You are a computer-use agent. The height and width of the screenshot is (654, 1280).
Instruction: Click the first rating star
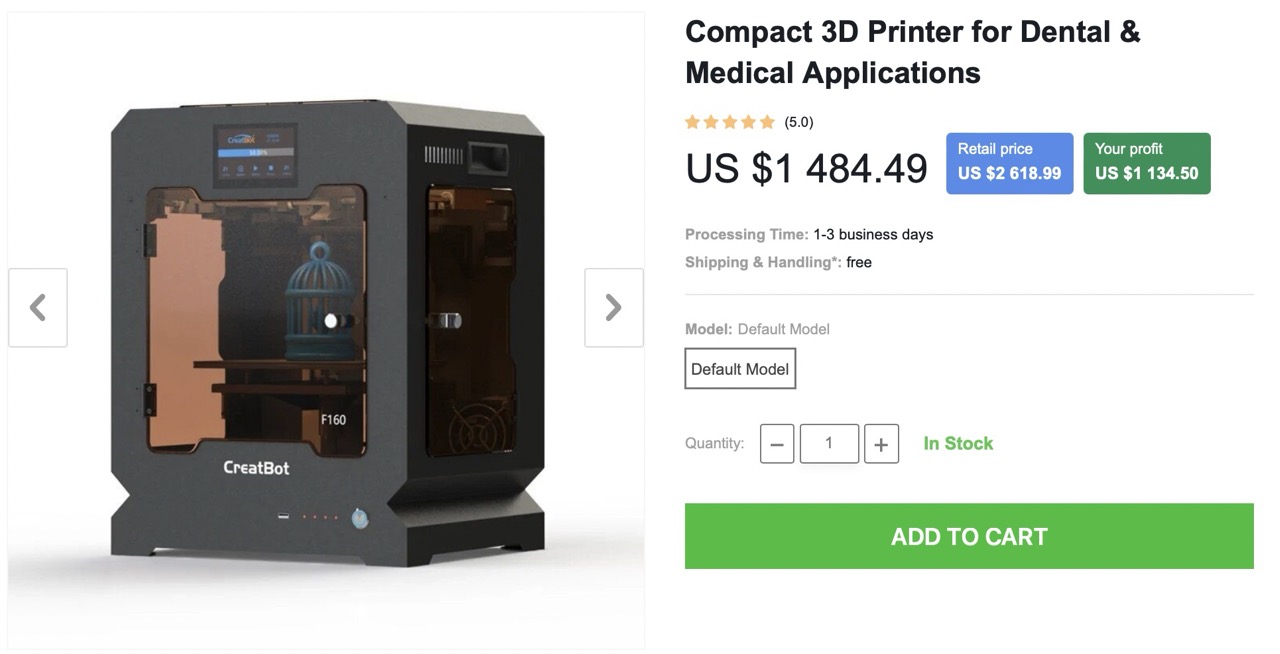point(693,122)
